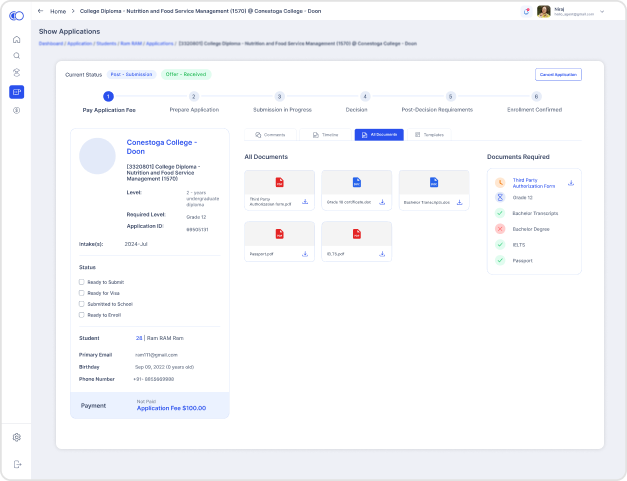Screen dimensions: 627x481
Task: Click the back arrow beside Home
Action: pos(40,11)
